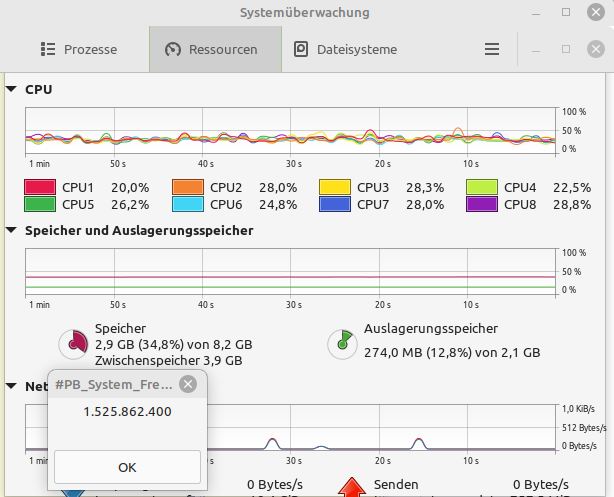Pick the CPU2 orange color swatch
The width and height of the screenshot is (614, 497).
(187, 187)
